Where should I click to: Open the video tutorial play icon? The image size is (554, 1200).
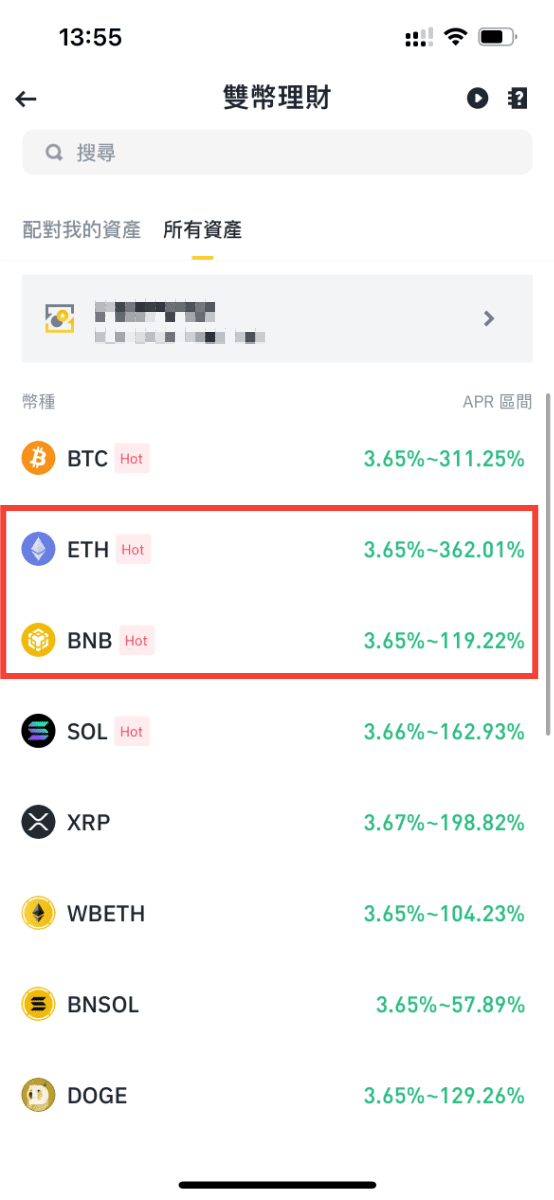pos(477,98)
